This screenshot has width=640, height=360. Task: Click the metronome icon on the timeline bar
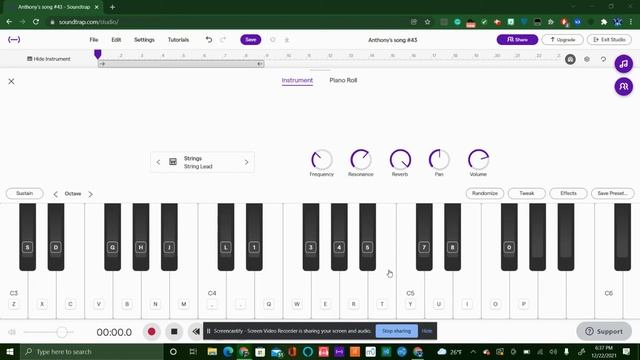(x=570, y=60)
